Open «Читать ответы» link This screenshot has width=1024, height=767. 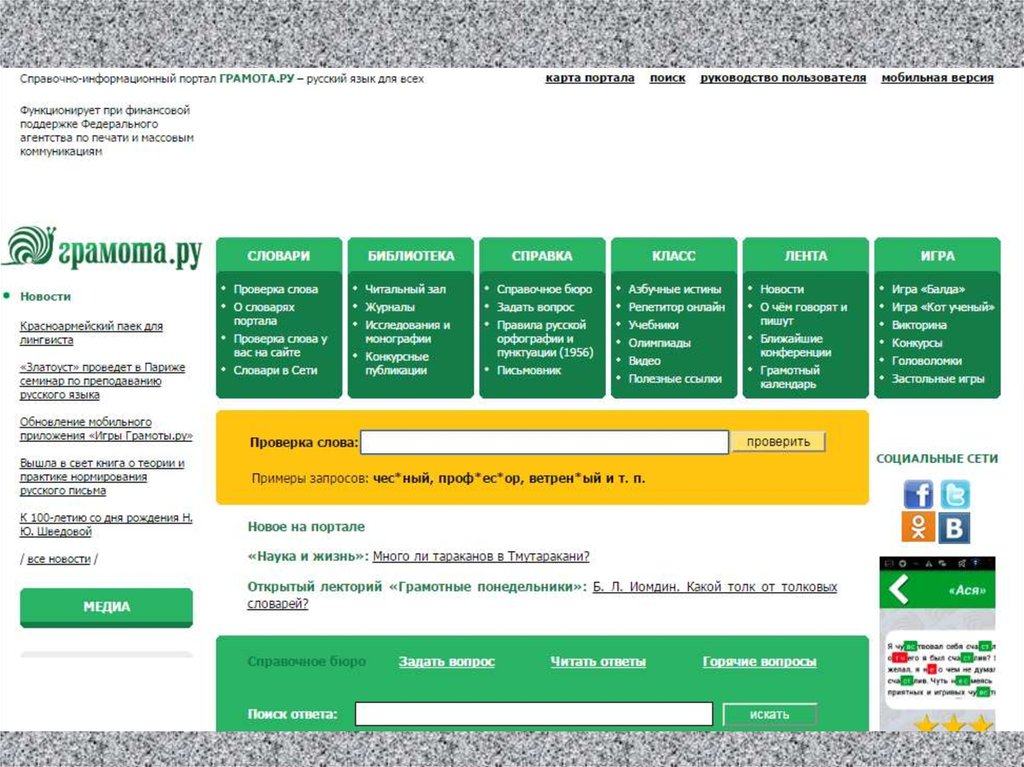[598, 662]
